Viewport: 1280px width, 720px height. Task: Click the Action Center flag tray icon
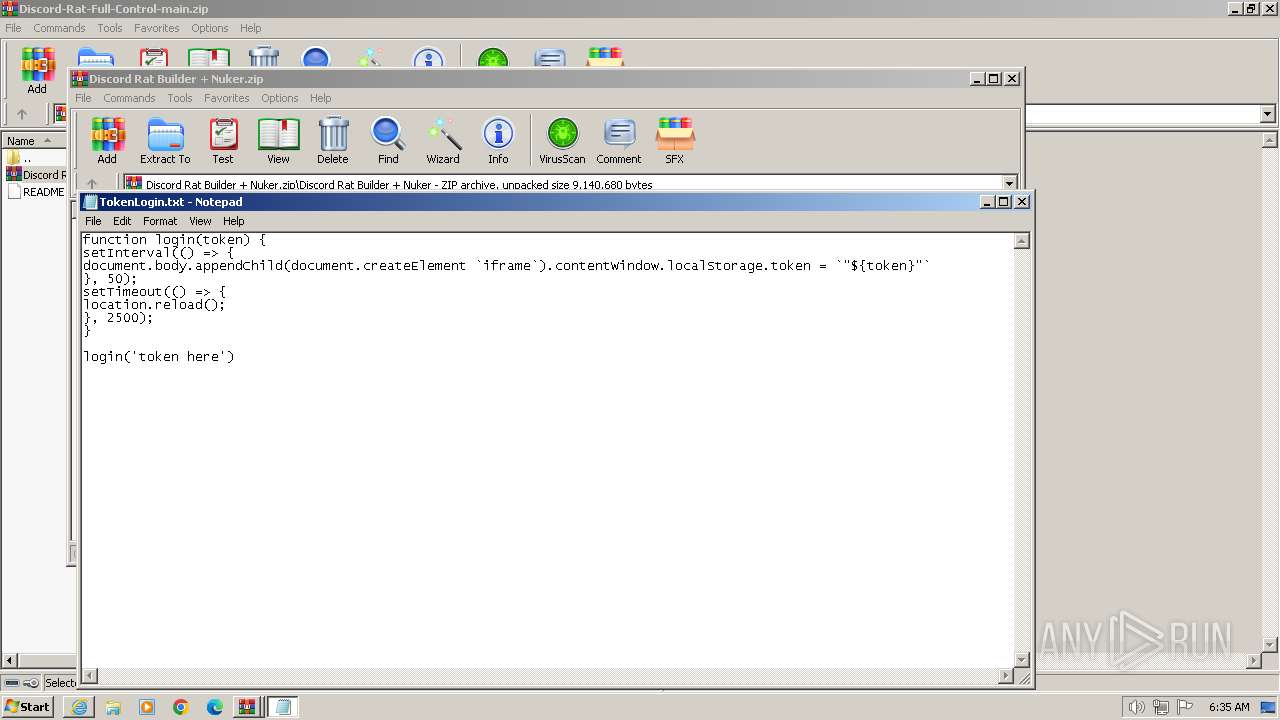(1184, 707)
